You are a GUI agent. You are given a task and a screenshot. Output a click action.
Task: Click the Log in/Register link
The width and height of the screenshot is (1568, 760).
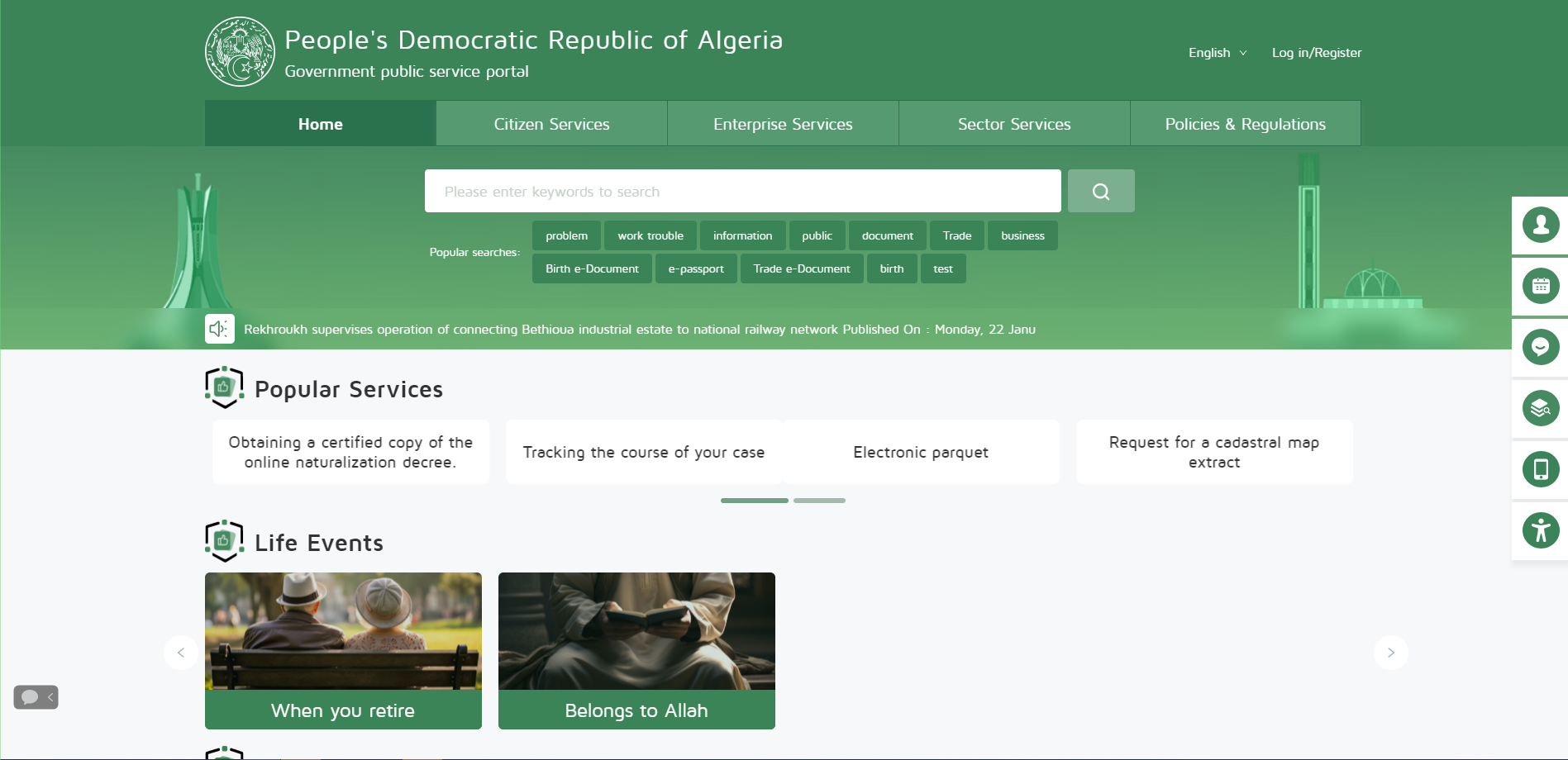coord(1316,53)
